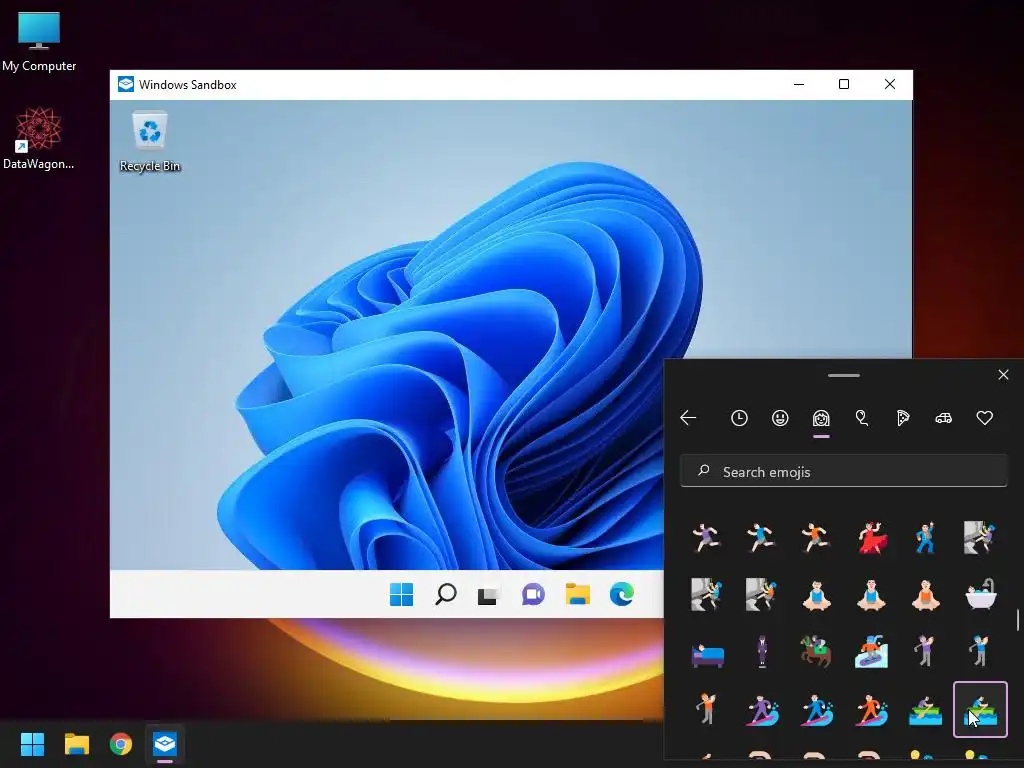This screenshot has height=768, width=1024.
Task: Open the host Start menu
Action: coord(32,744)
